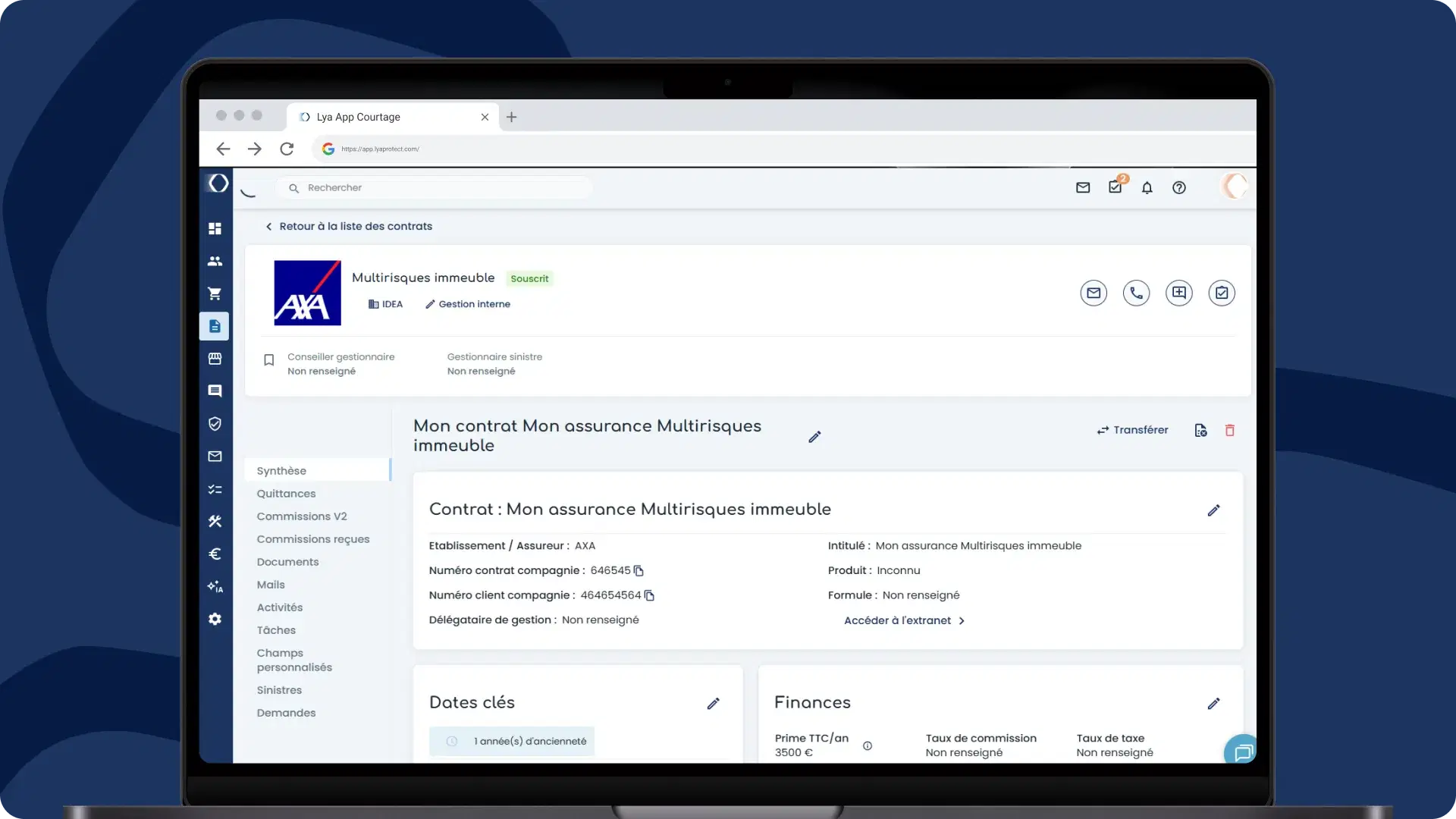Open the Sinistres tab
Viewport: 1456px width, 819px height.
pyautogui.click(x=279, y=690)
